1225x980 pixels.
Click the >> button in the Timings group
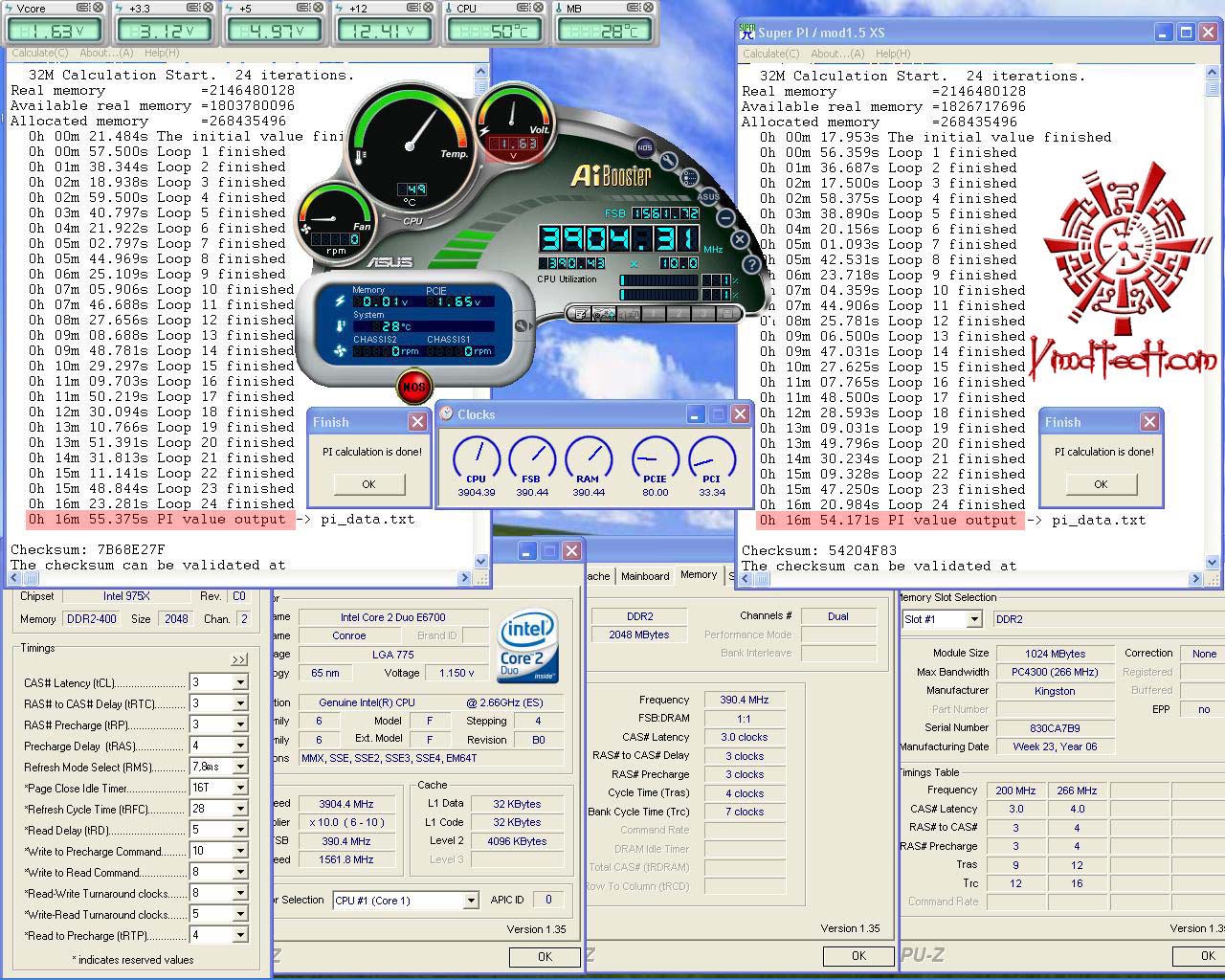(x=239, y=659)
